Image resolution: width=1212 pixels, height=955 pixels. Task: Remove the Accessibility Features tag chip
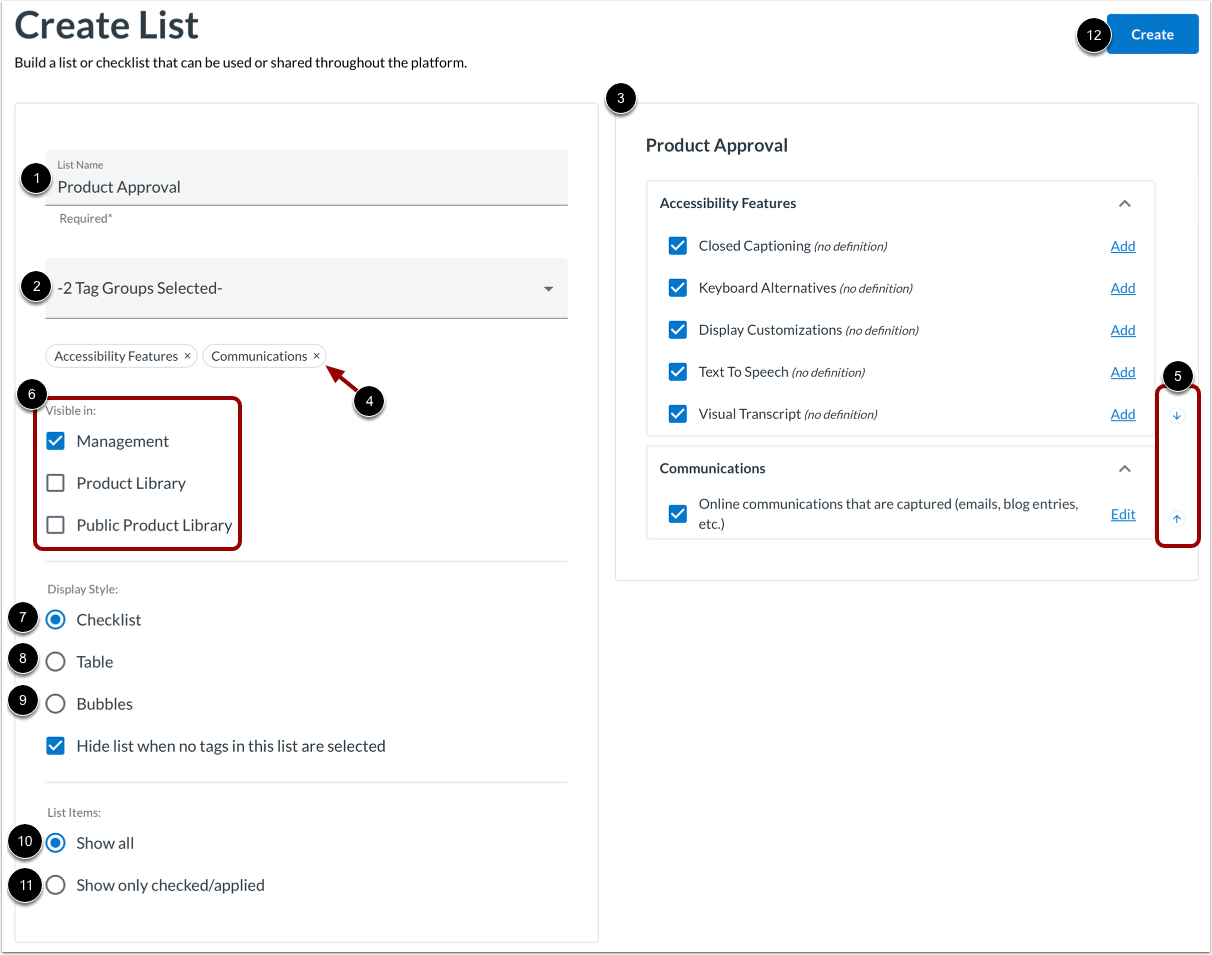coord(187,355)
